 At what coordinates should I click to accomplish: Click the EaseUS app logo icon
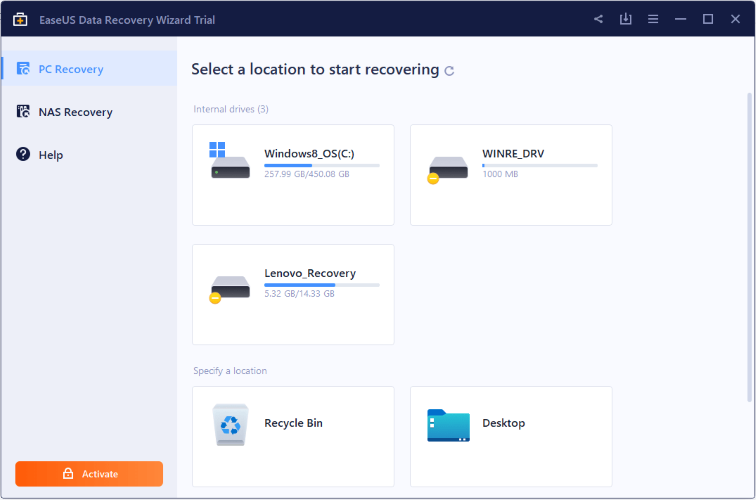coord(20,20)
